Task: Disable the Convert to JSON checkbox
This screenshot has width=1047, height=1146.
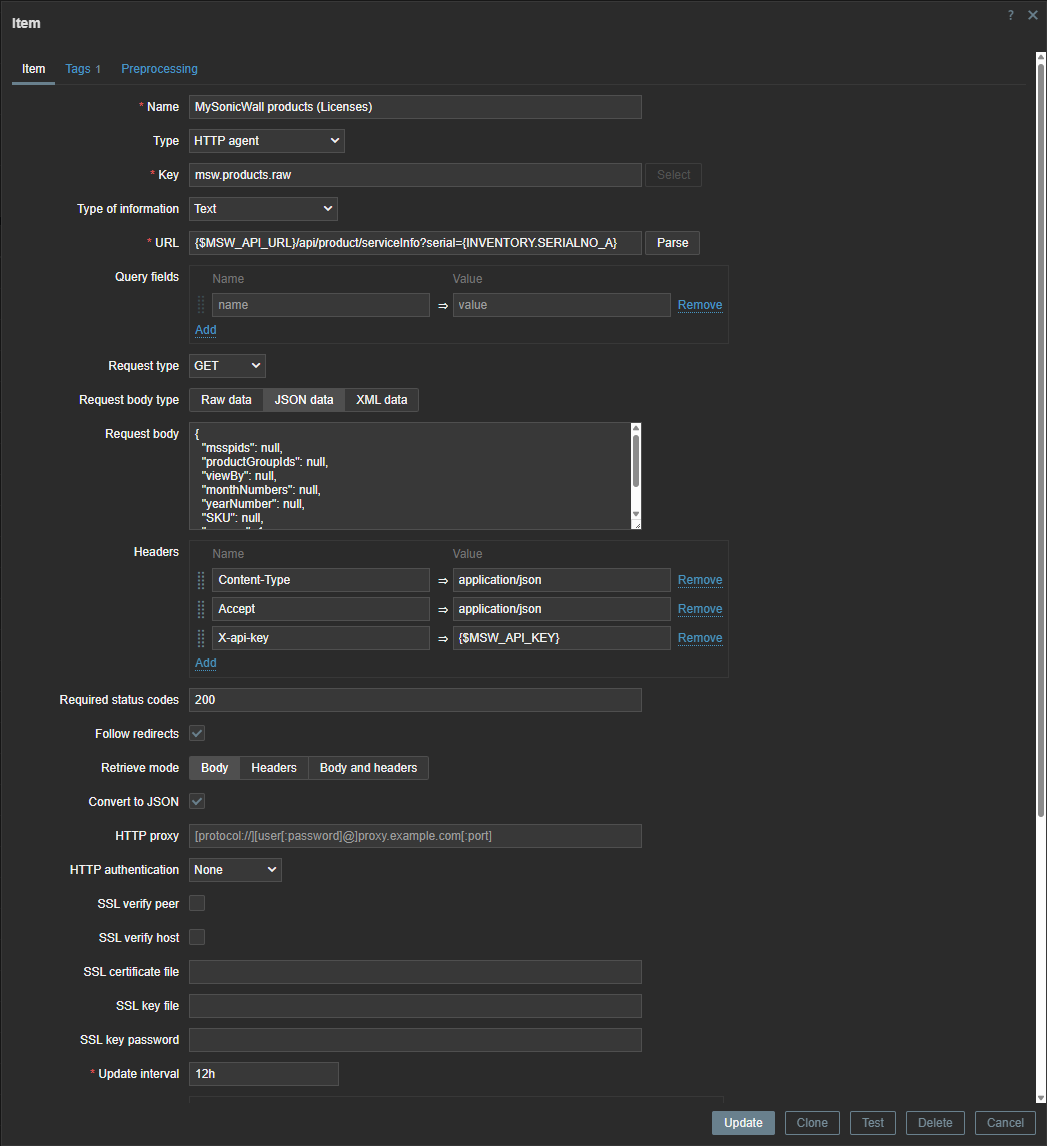Action: (x=197, y=801)
